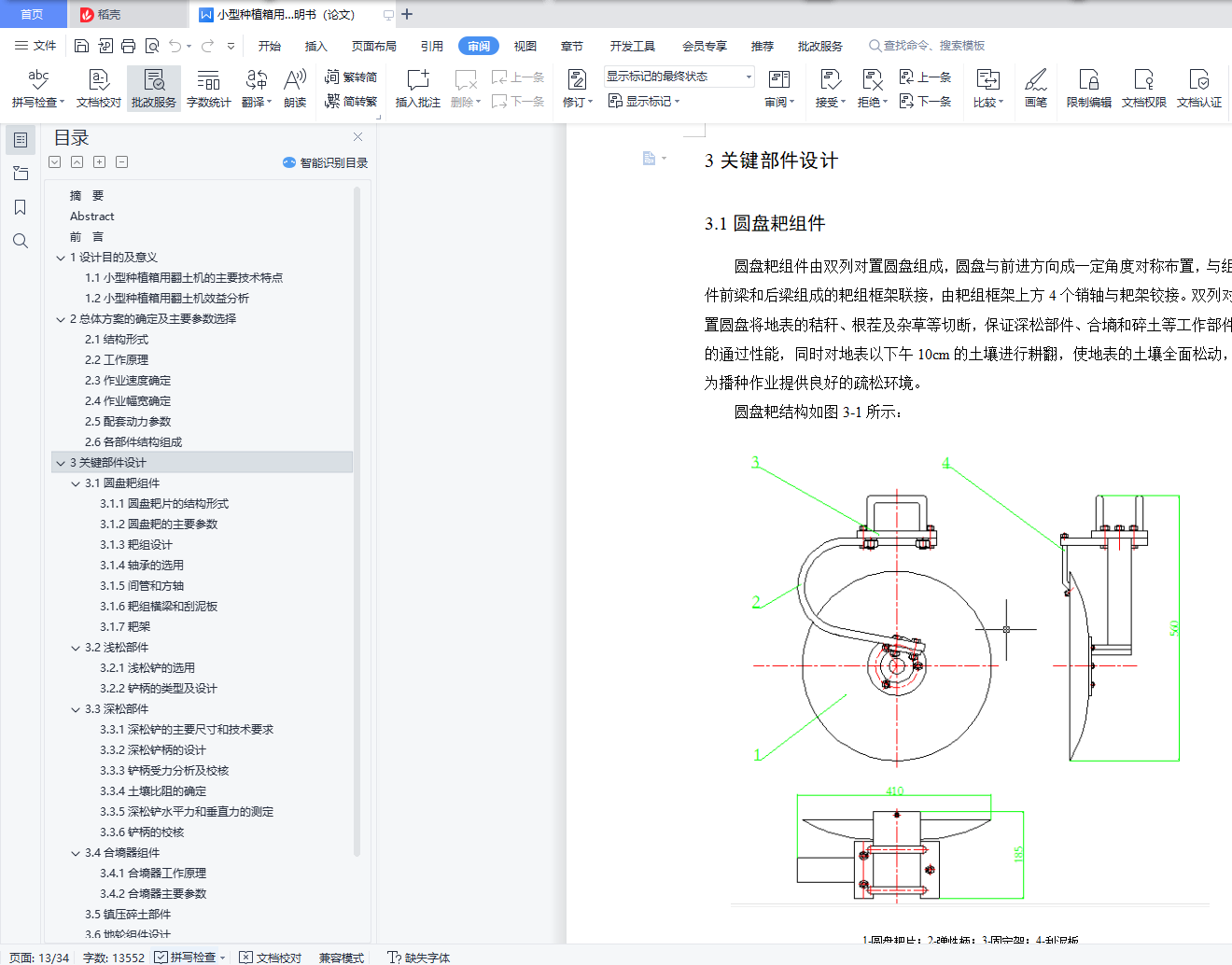This screenshot has height=965, width=1232.
Task: Select outline entry '2.4 作业幅宽确定'
Action: click(x=128, y=401)
